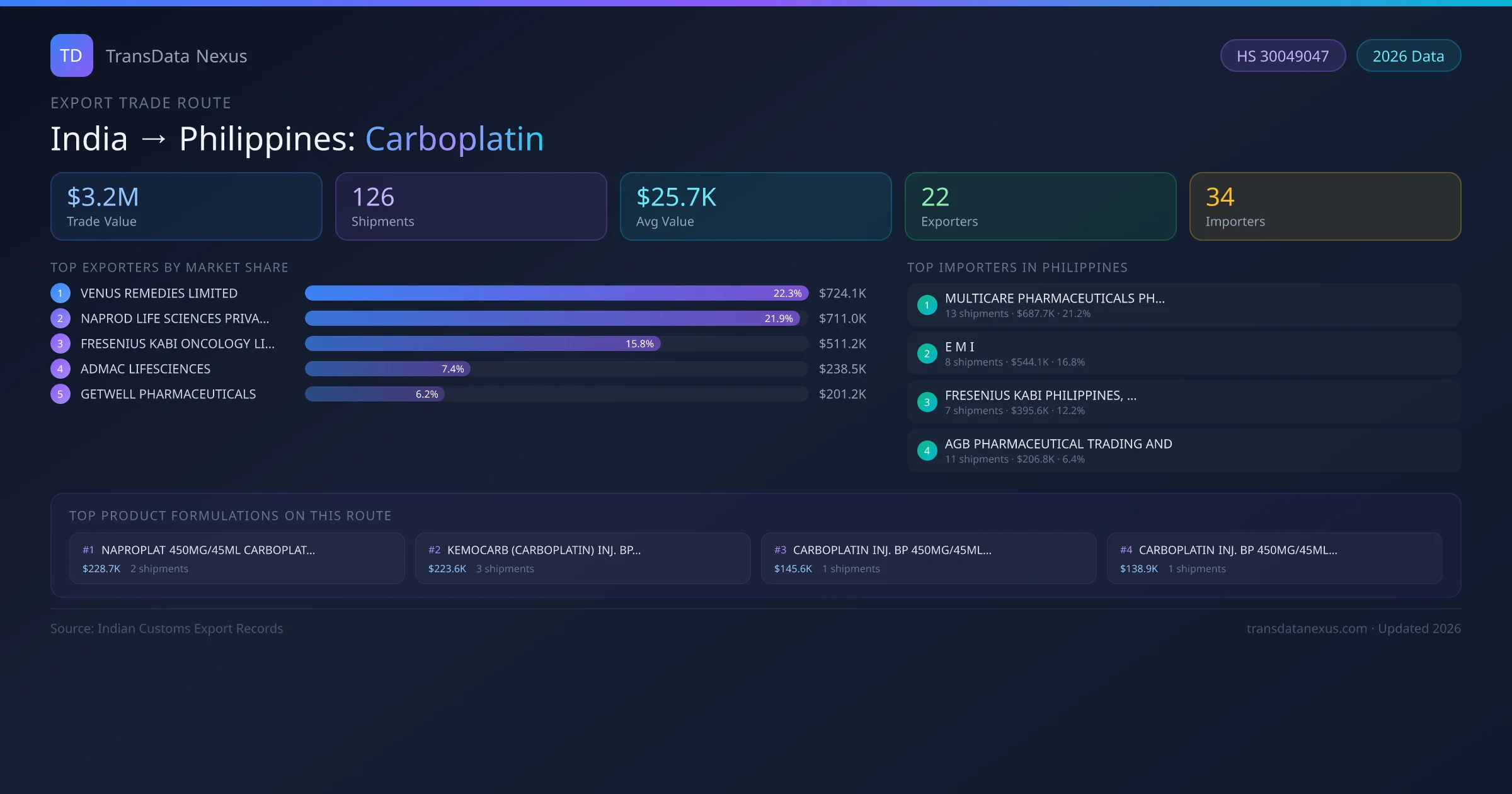The width and height of the screenshot is (1512, 794).
Task: Select the 22 Exporters stat card
Action: point(1040,206)
